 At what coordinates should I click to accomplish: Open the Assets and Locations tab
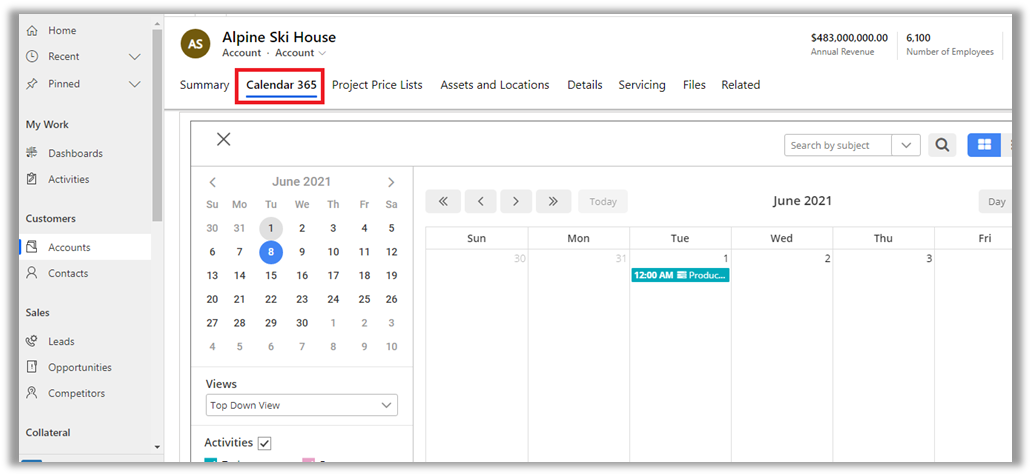coord(494,85)
